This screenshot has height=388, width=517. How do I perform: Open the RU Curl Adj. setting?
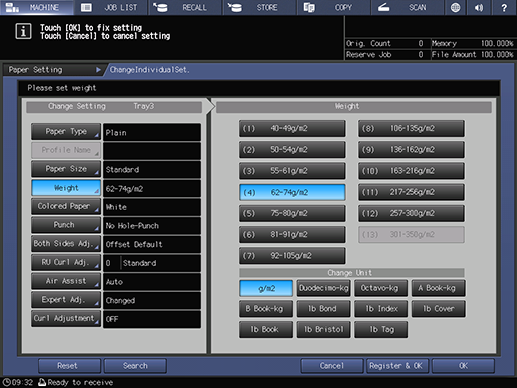[x=66, y=262]
